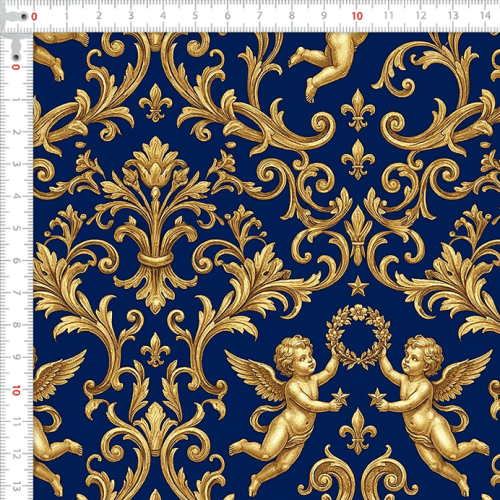Click the number 9 on the top ruler

pyautogui.click(x=324, y=16)
